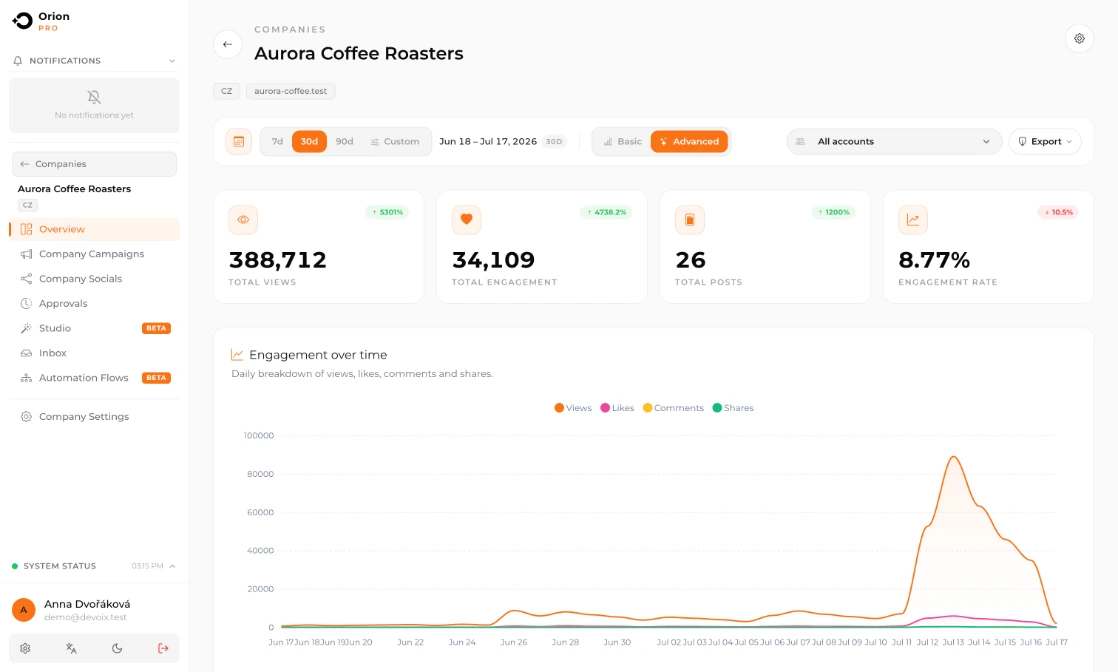Image resolution: width=1118 pixels, height=672 pixels.
Task: Open Automation Flows page
Action: (x=94, y=378)
